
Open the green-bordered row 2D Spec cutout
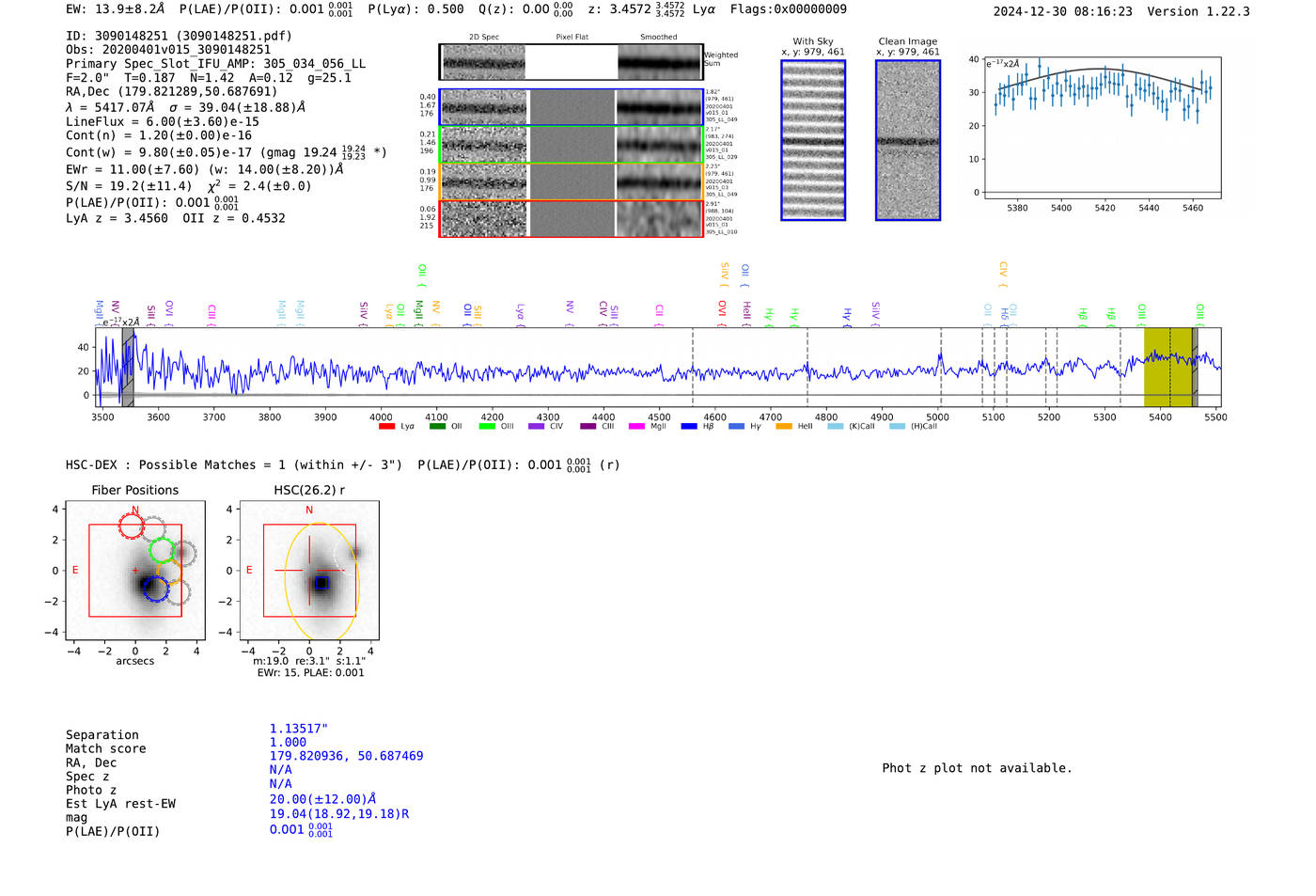click(x=484, y=145)
